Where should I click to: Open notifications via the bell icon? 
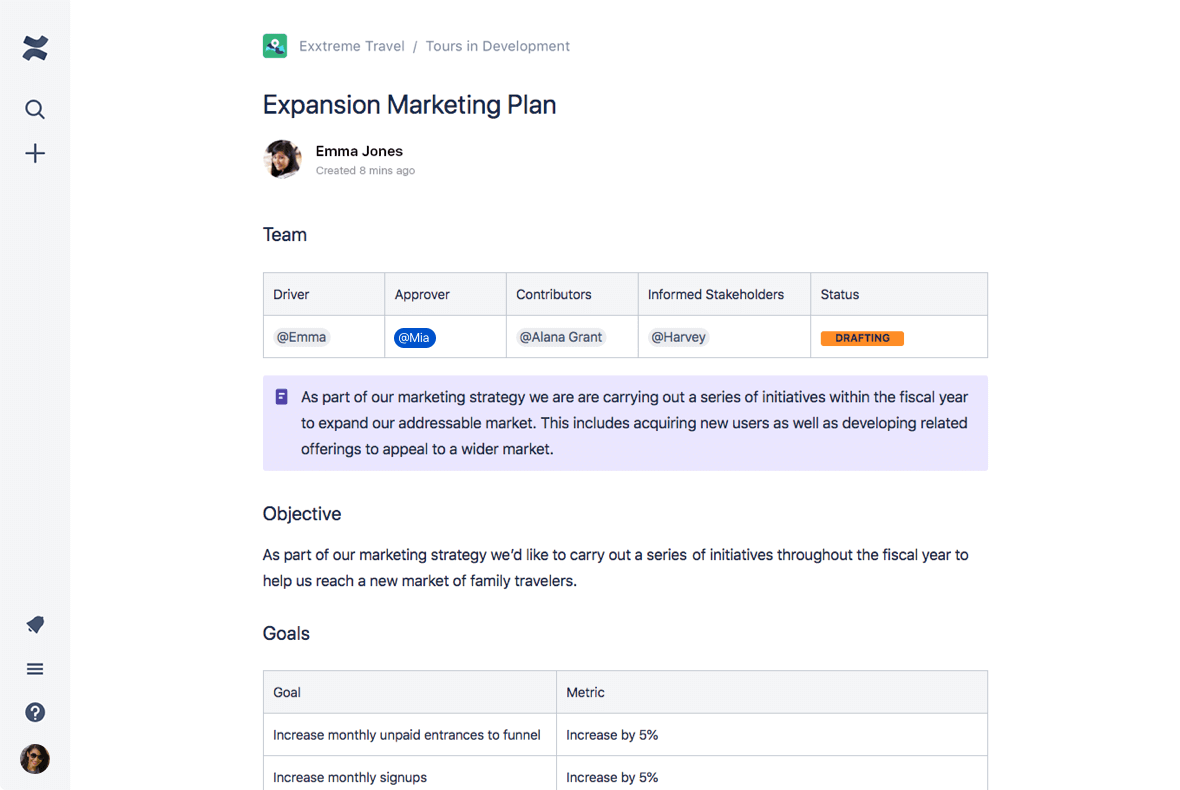point(35,624)
